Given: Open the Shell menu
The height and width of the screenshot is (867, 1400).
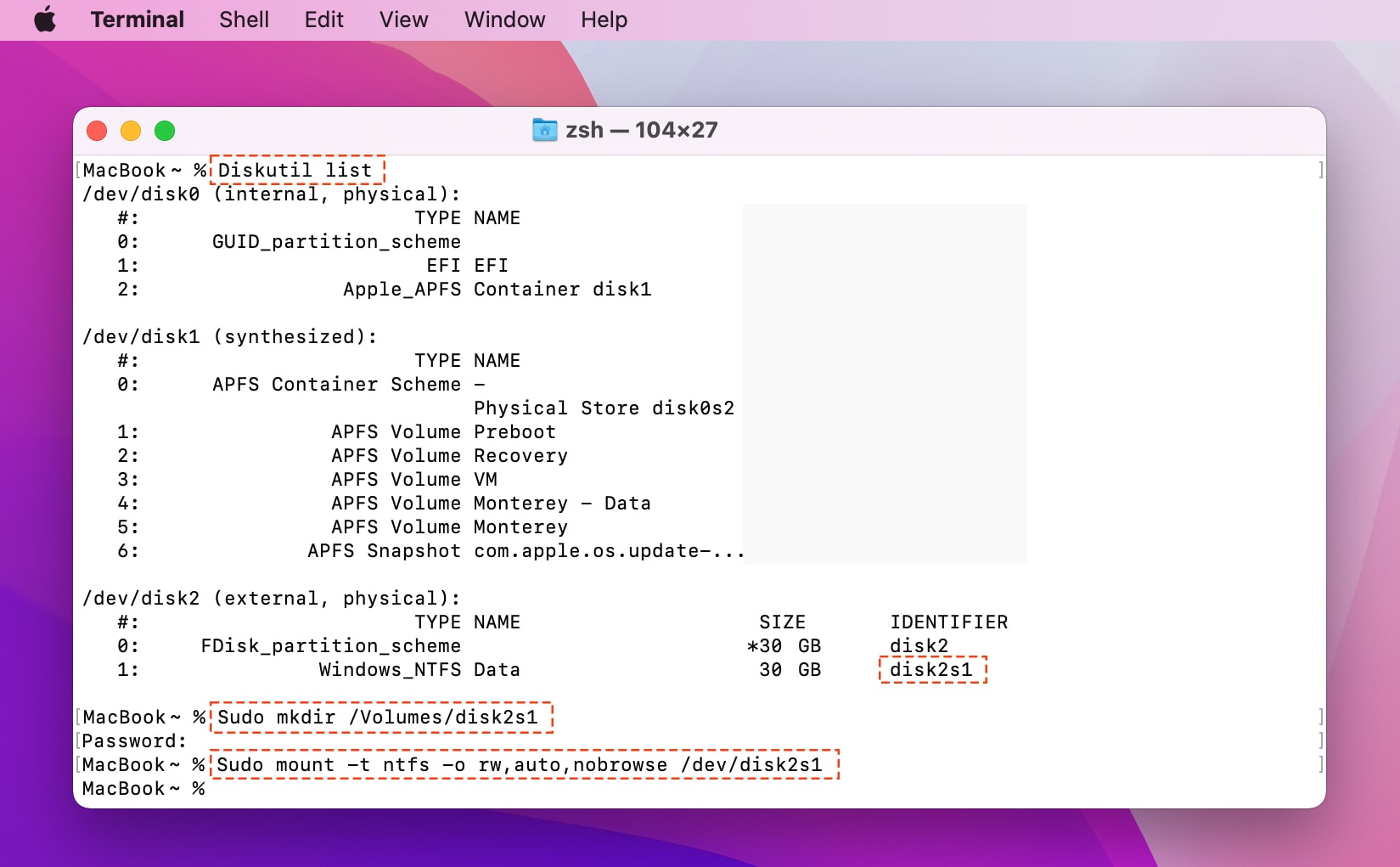Looking at the screenshot, I should click(x=244, y=19).
